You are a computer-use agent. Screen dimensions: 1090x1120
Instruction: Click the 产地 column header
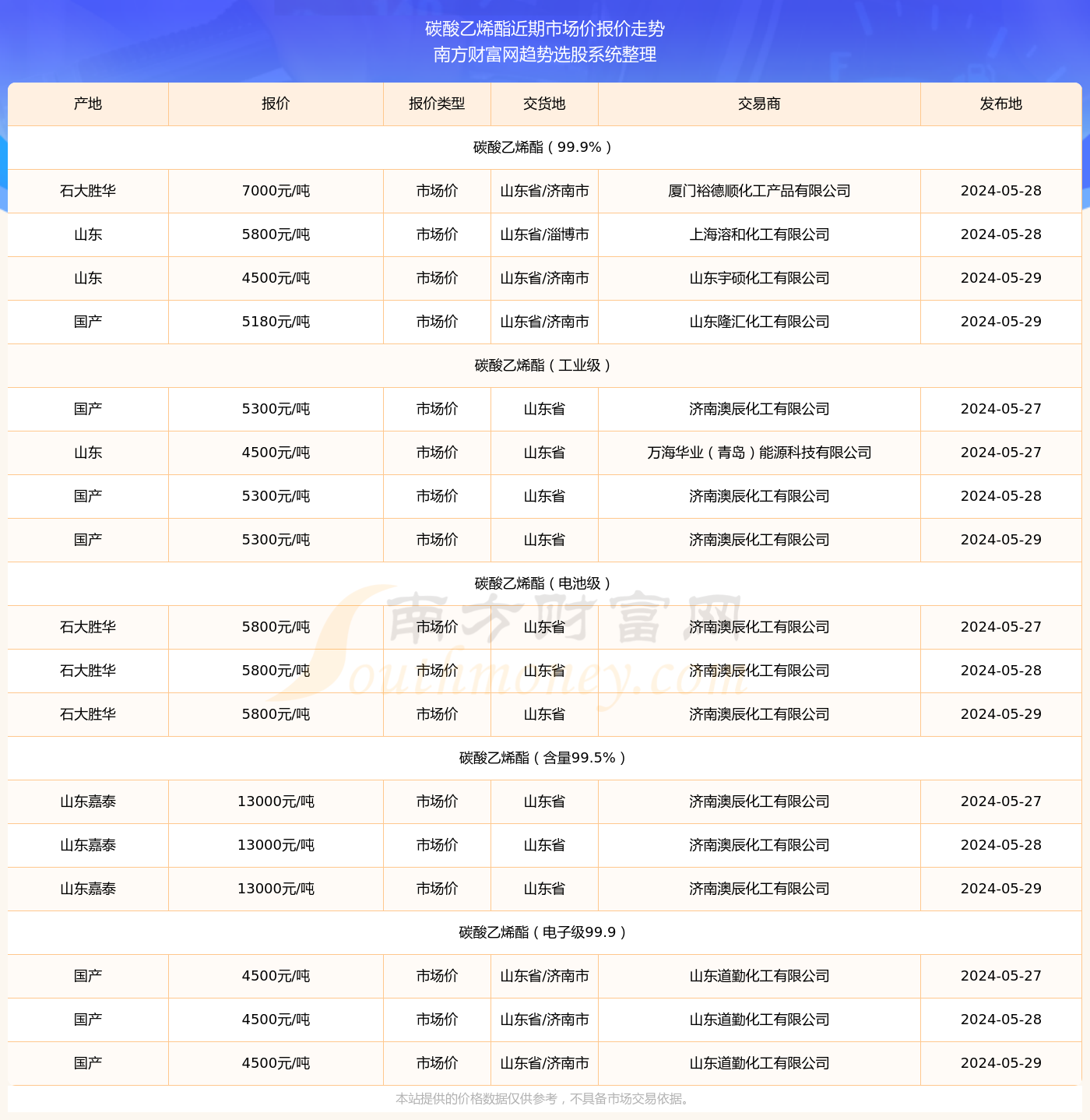tap(88, 104)
